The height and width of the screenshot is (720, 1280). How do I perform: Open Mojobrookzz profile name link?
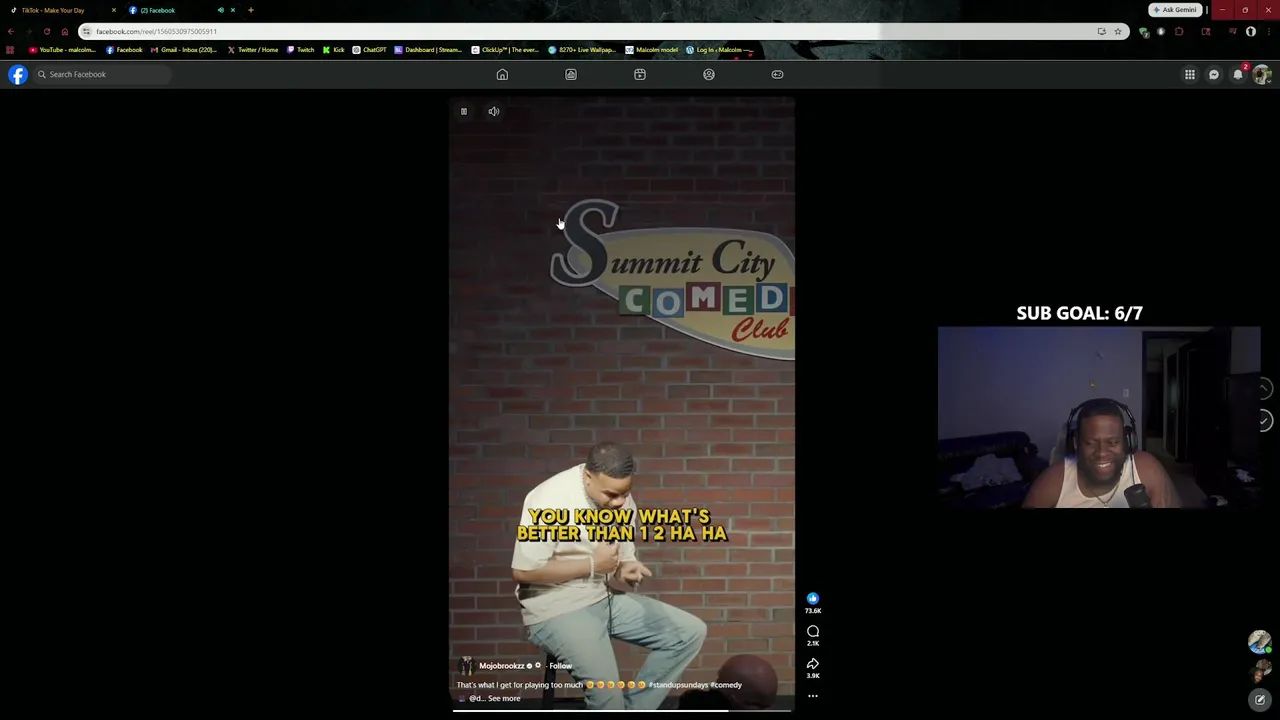tap(501, 666)
